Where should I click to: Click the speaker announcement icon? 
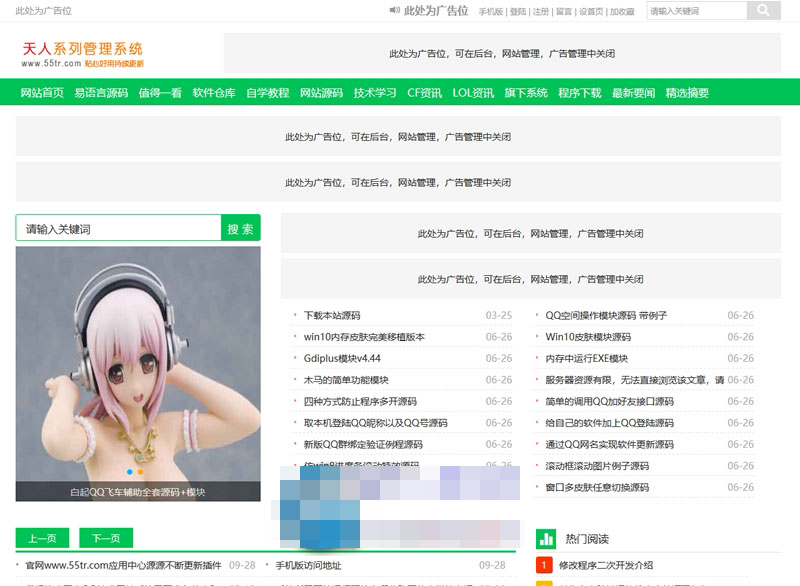394,11
